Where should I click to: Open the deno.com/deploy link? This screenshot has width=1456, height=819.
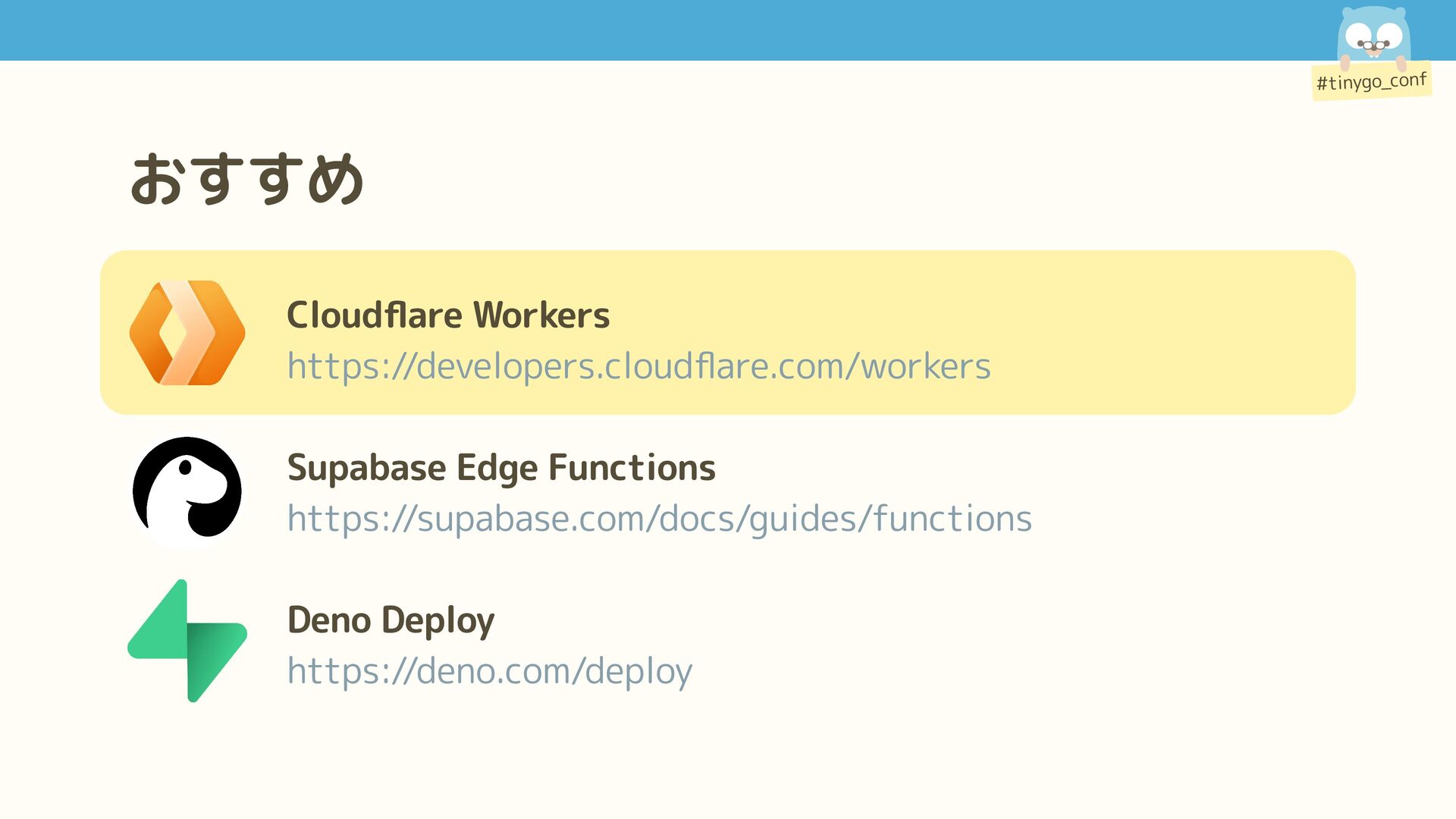pyautogui.click(x=489, y=671)
